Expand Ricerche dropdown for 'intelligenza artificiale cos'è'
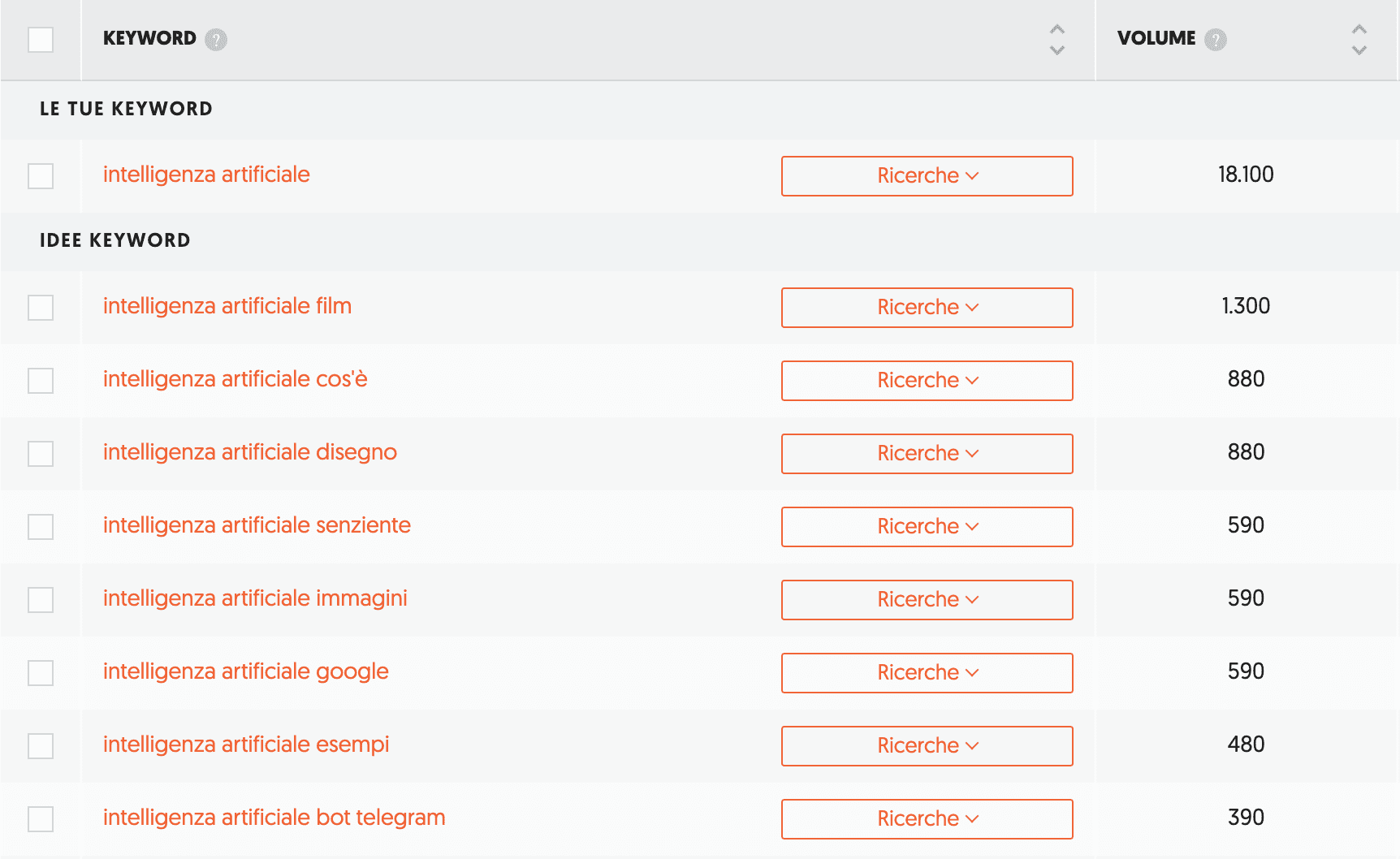This screenshot has width=1400, height=859. point(927,381)
